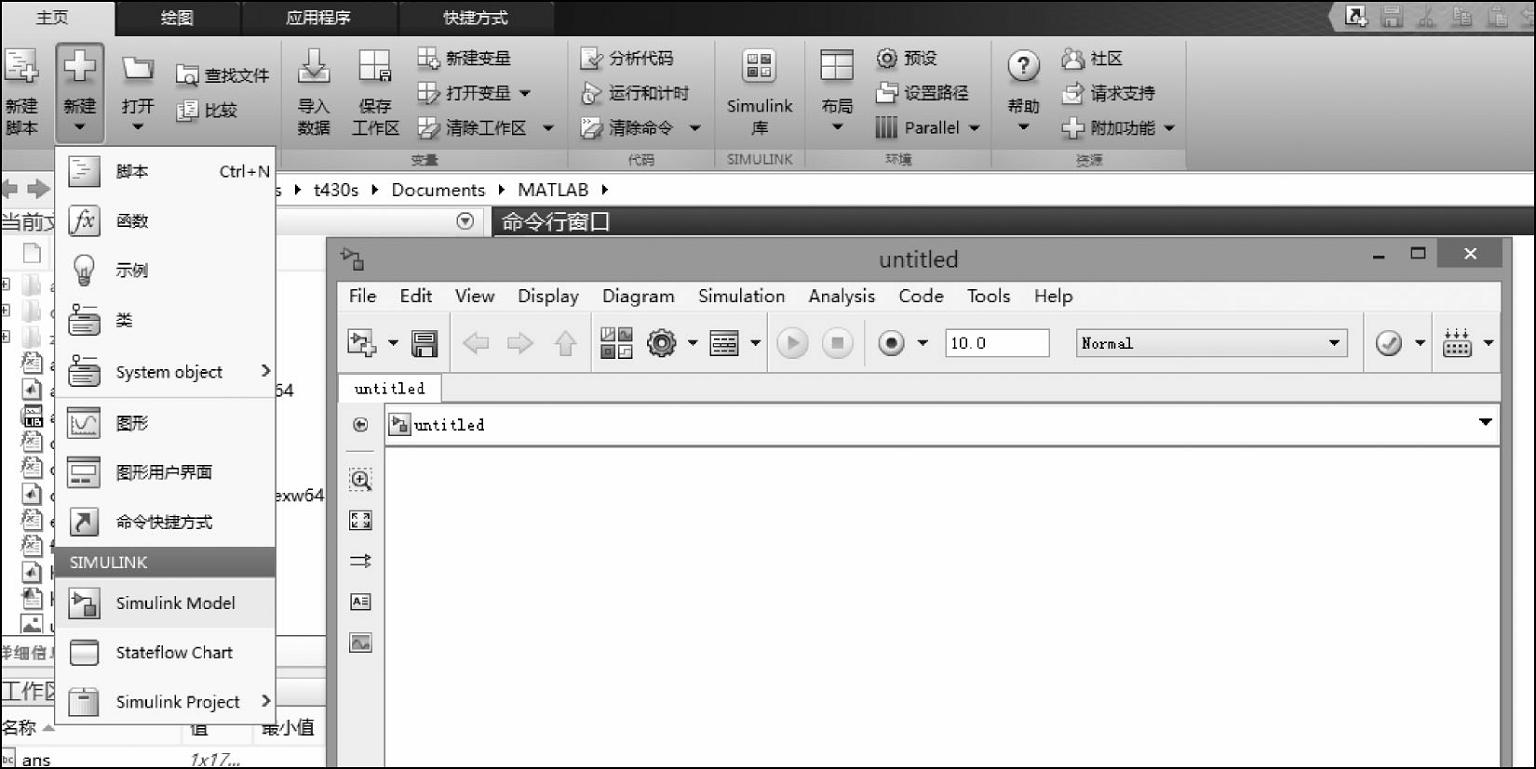Open Normal simulation mode dropdown
Screen dimensions: 1536x769
pyautogui.click(x=1211, y=343)
